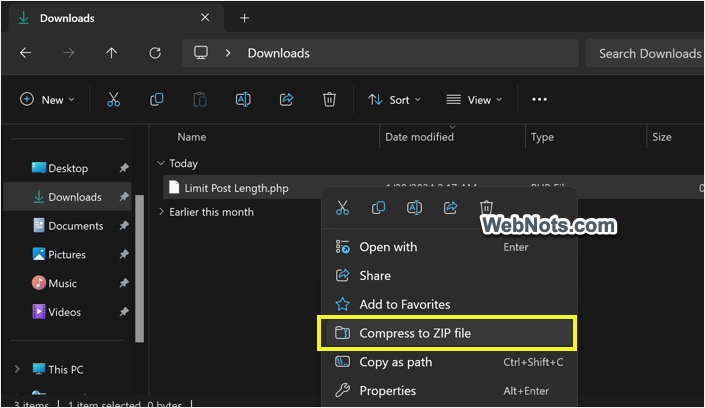This screenshot has height=408, width=705.
Task: Go back with the left arrow
Action: [x=26, y=53]
